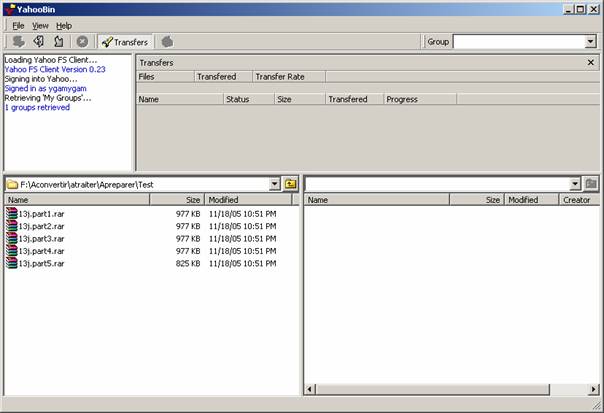Screen dimensions: 604x413
Task: Click the RAR icon of 13j.part2.rar
Action: click(12, 226)
